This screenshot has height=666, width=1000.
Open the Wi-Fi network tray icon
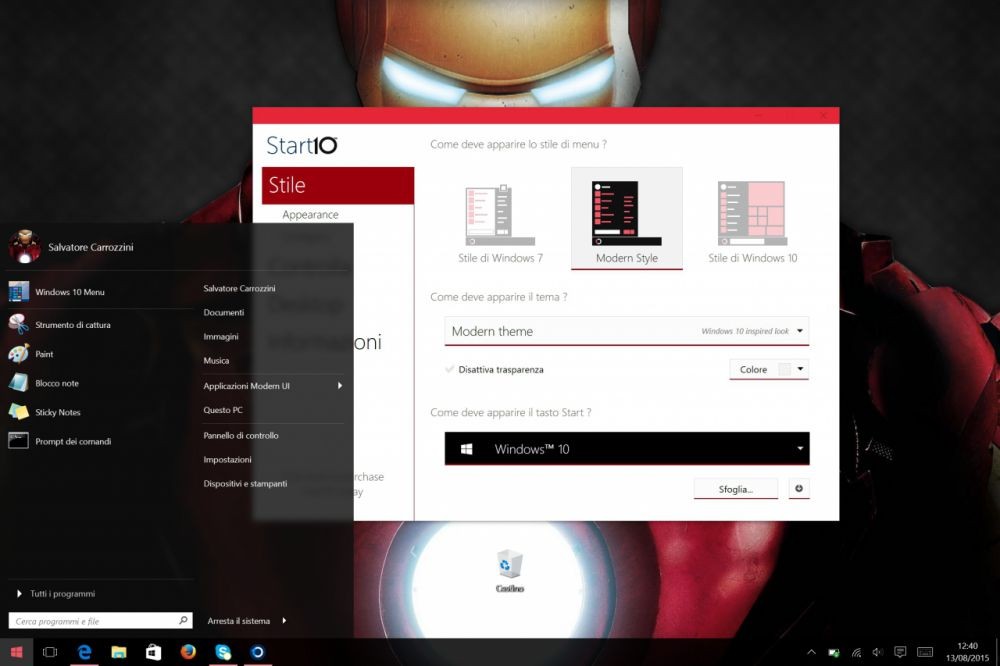tap(856, 652)
